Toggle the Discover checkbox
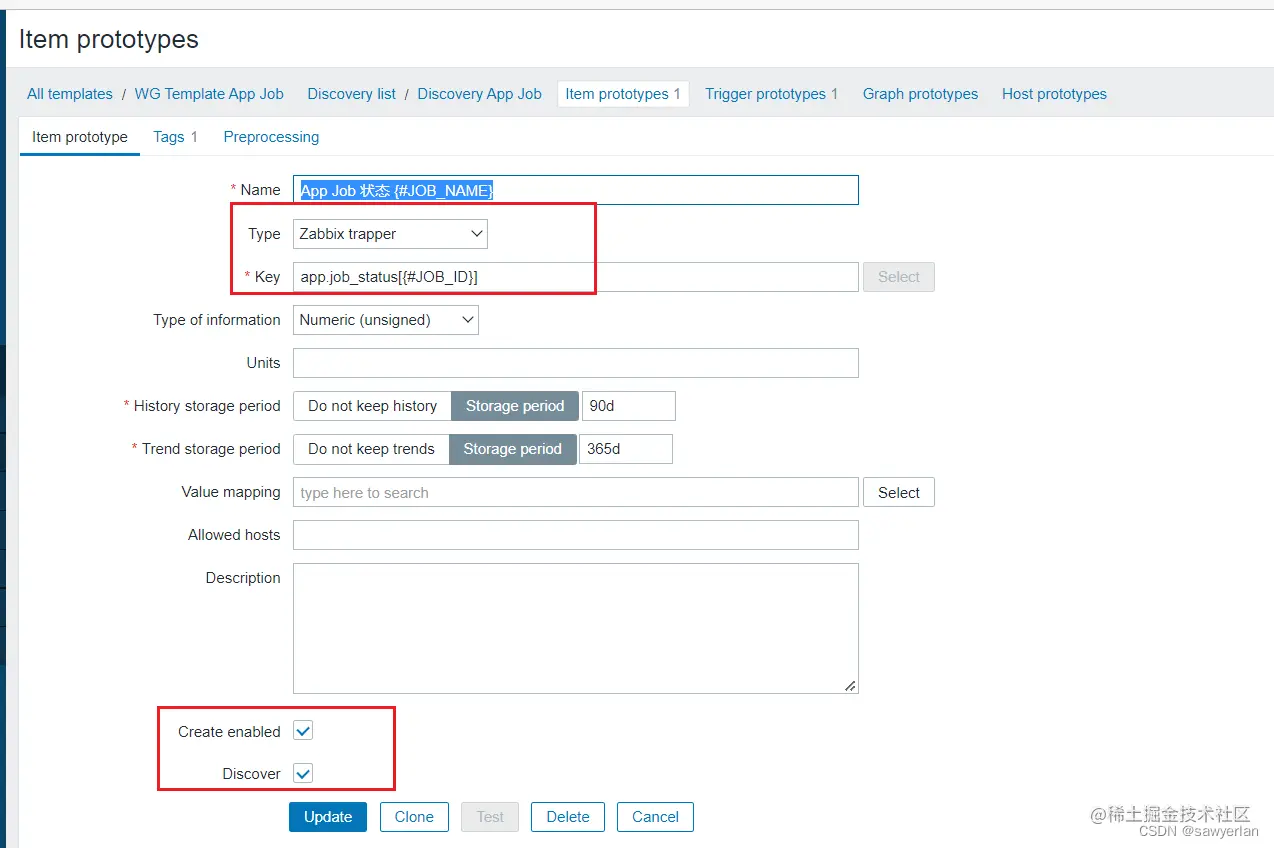The height and width of the screenshot is (848, 1274). tap(303, 773)
